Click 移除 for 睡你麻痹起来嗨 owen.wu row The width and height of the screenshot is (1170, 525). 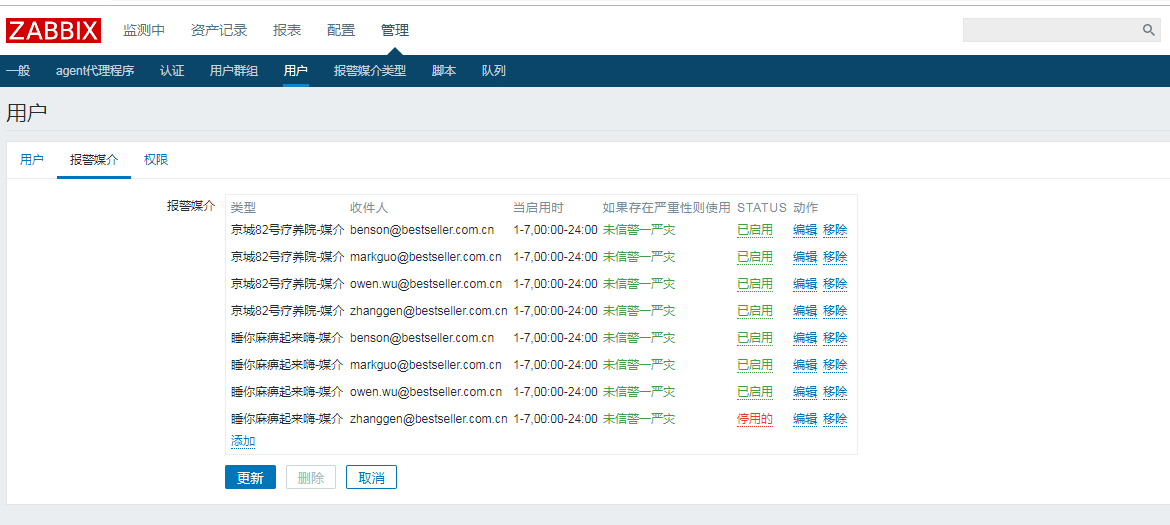pos(835,392)
